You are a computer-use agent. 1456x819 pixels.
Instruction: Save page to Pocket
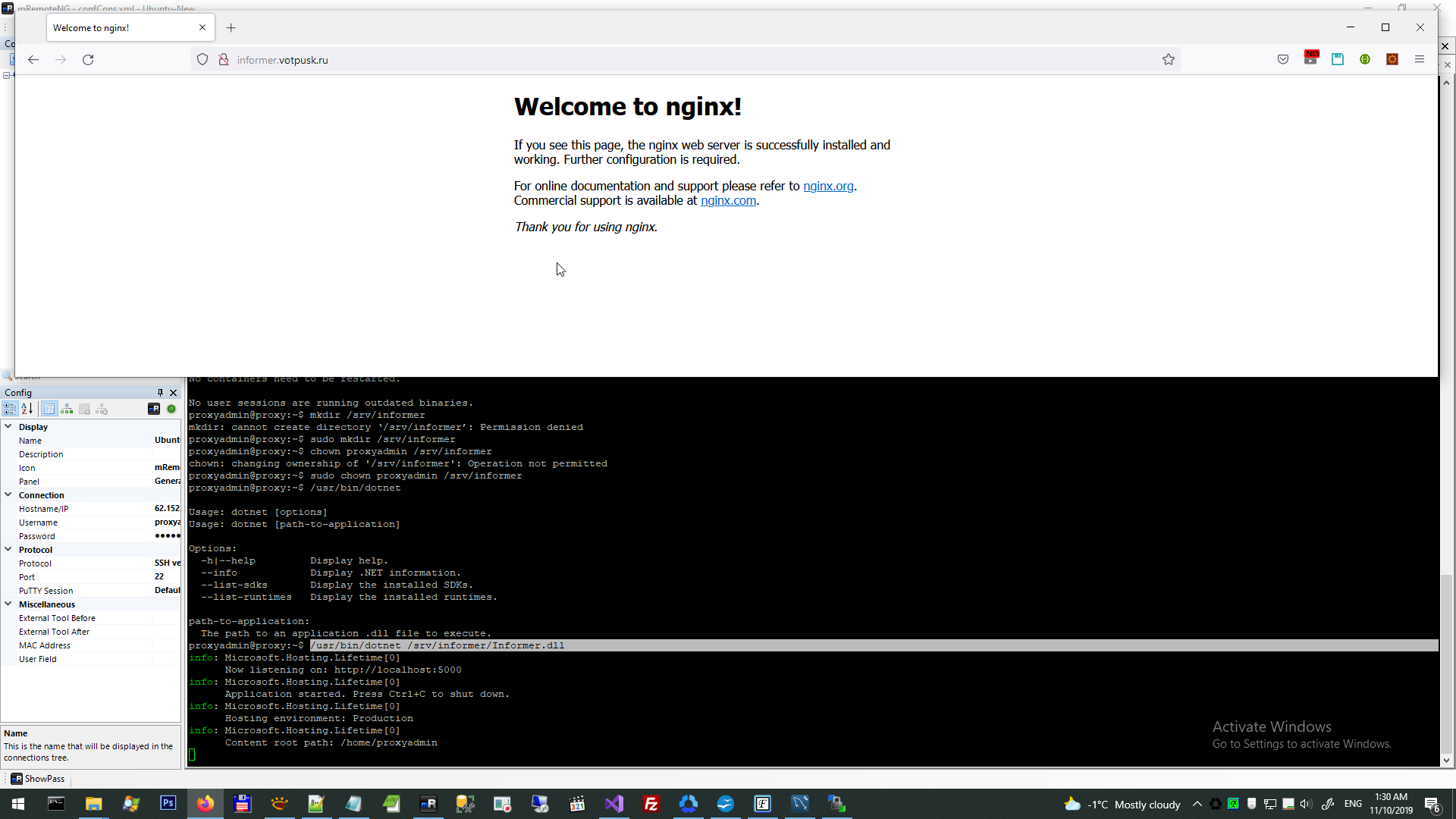(1282, 60)
